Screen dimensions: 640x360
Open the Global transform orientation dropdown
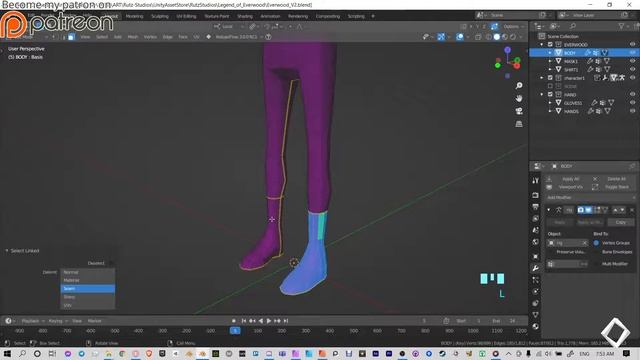click(228, 27)
